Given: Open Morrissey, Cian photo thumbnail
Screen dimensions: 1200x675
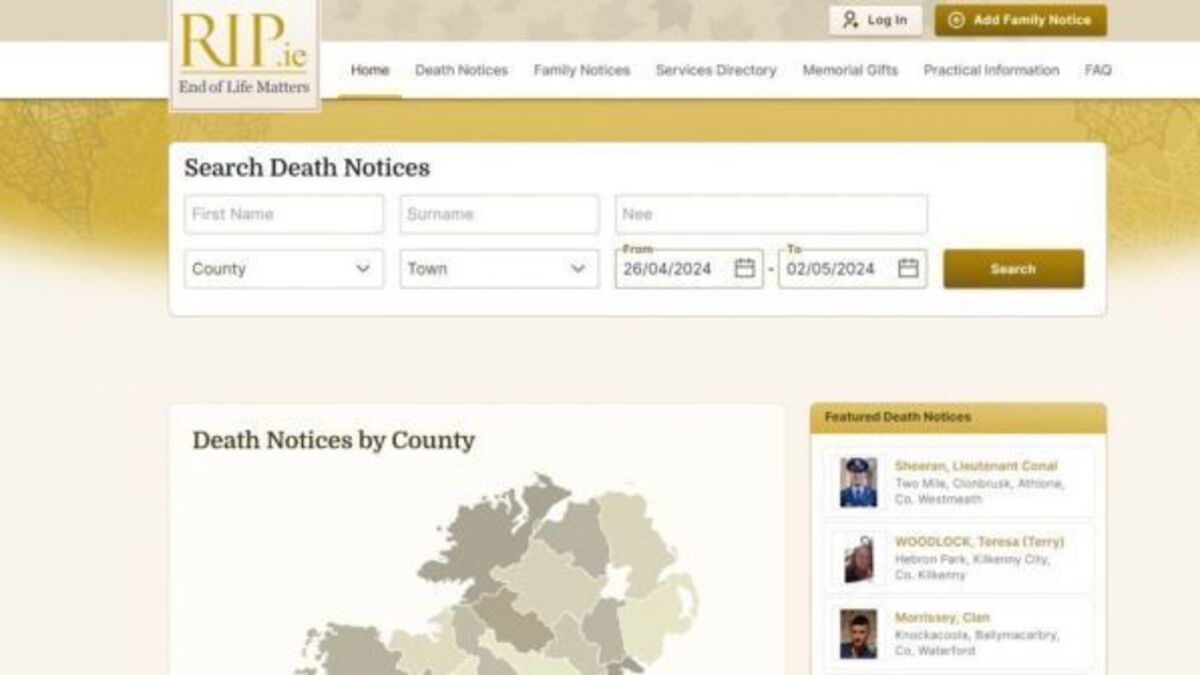Looking at the screenshot, I should [858, 634].
